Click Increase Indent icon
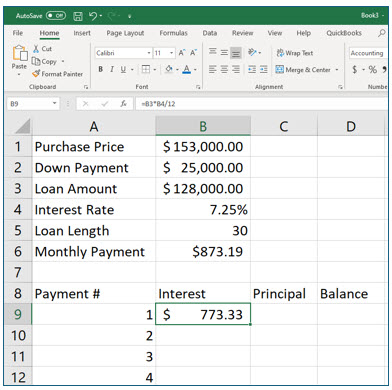The width and height of the screenshot is (392, 390). 264,69
